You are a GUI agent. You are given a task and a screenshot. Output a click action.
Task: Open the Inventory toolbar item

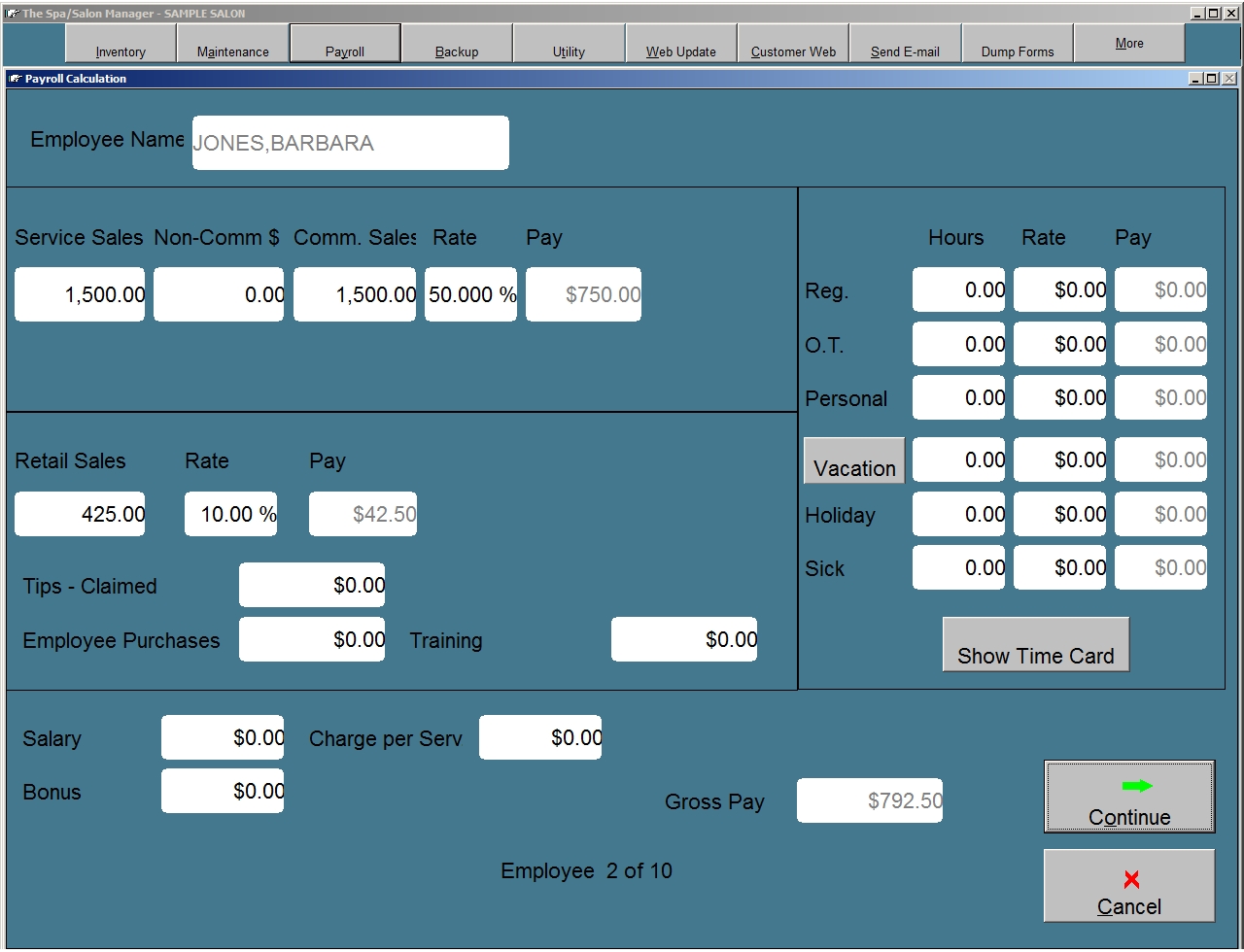(121, 44)
